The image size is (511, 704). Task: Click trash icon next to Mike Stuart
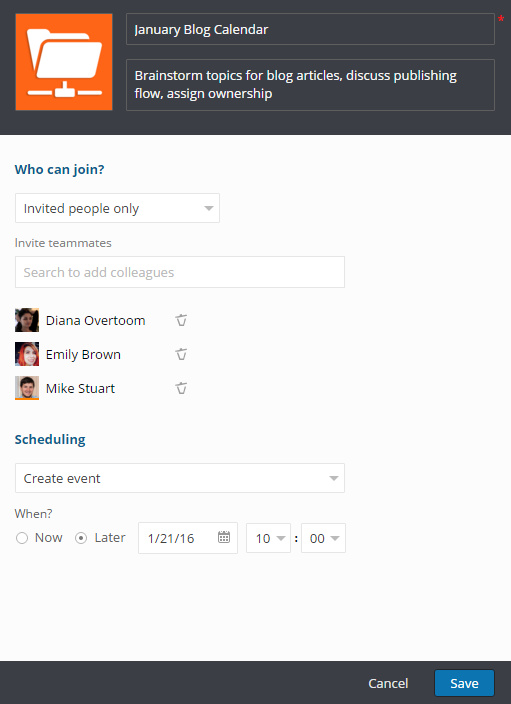click(x=181, y=388)
